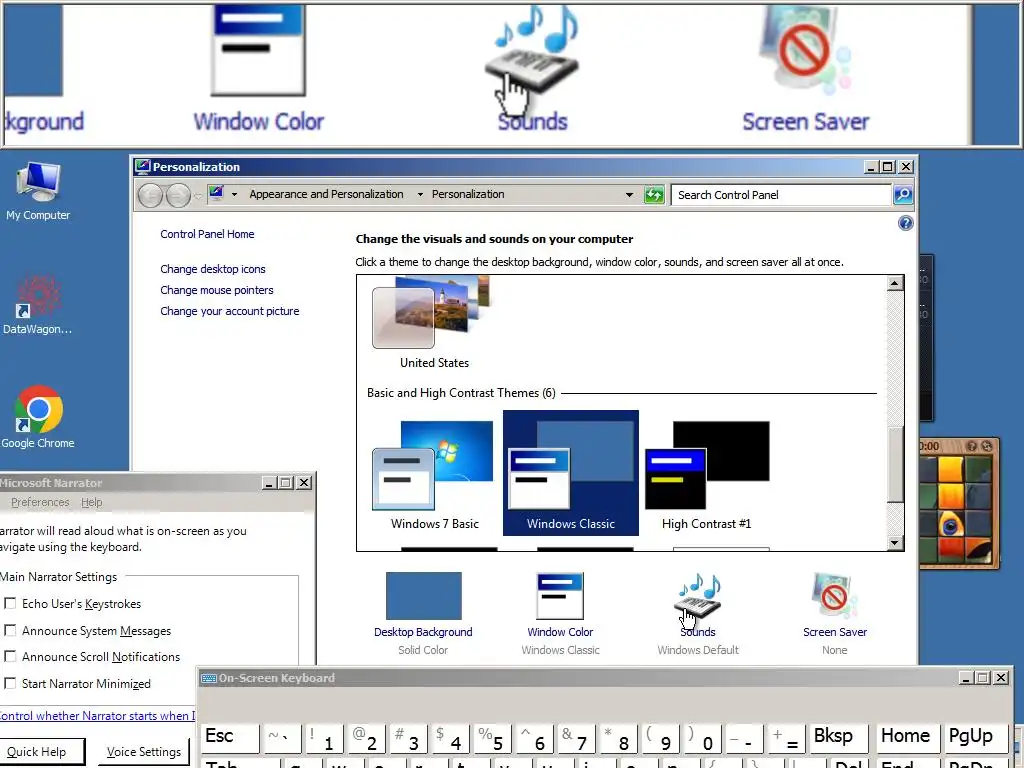Refresh the Personalization address bar
The width and height of the screenshot is (1024, 768).
[x=654, y=195]
